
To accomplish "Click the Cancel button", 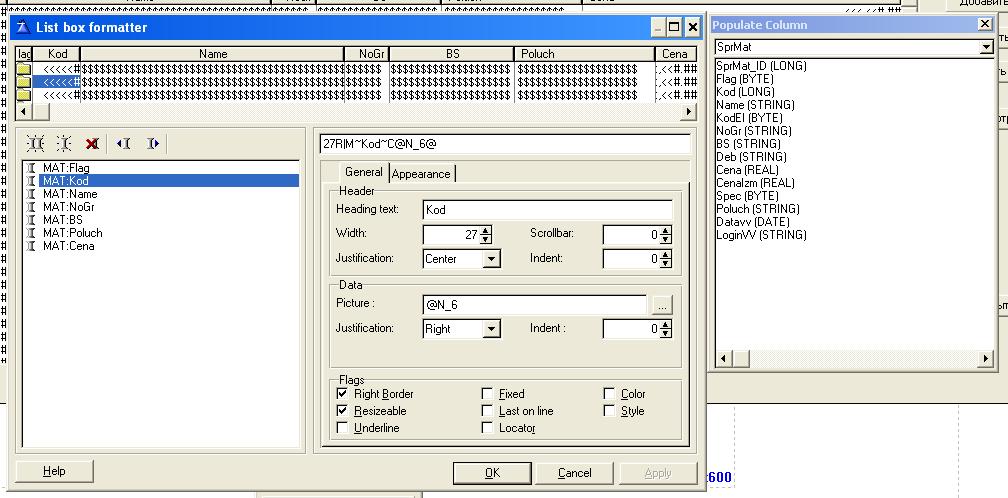I will click(574, 472).
